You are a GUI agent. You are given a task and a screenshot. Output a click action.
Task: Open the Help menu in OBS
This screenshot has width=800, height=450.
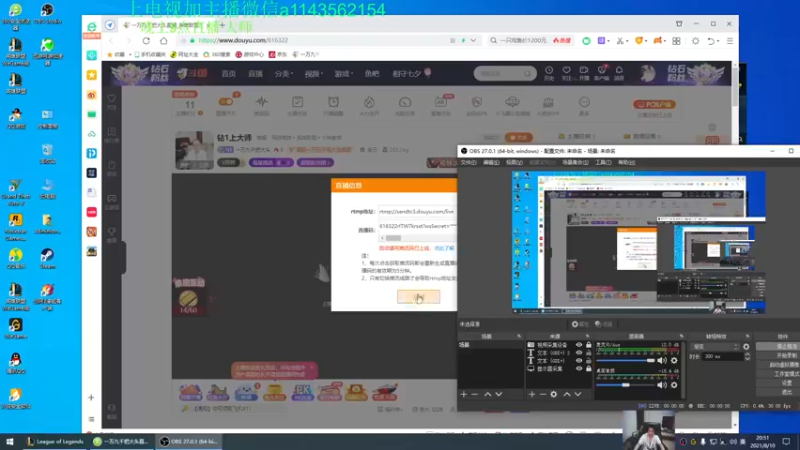[627, 162]
